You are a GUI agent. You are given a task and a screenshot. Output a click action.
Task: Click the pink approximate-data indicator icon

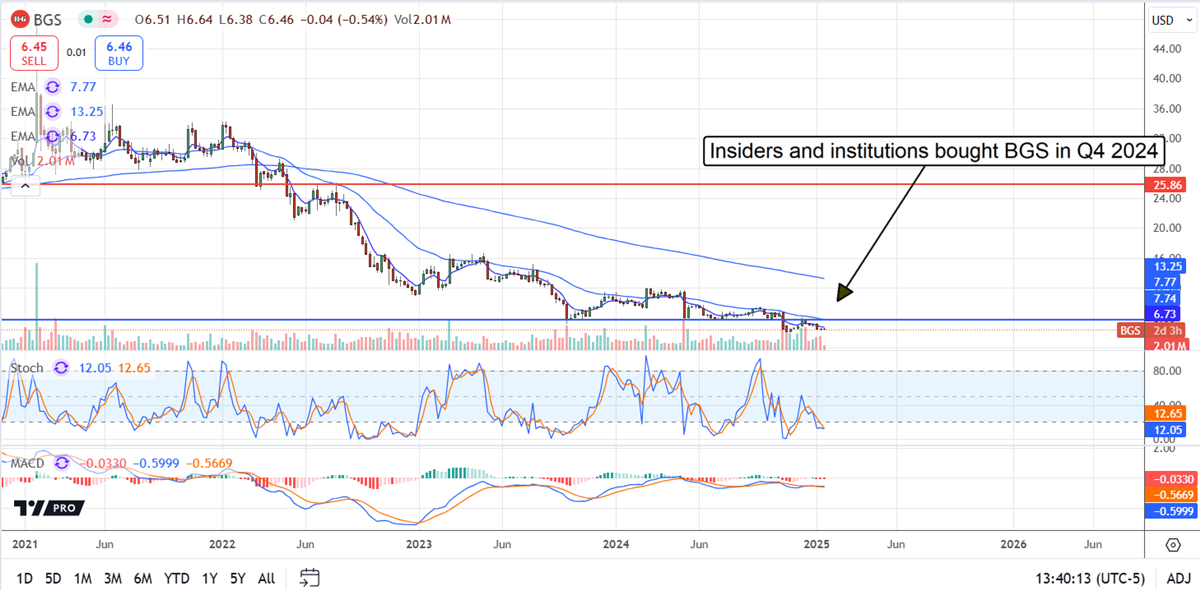[x=107, y=18]
